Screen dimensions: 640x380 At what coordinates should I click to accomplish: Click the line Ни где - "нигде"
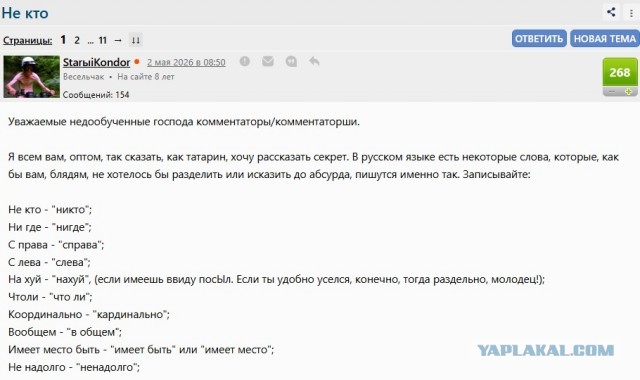tap(50, 227)
